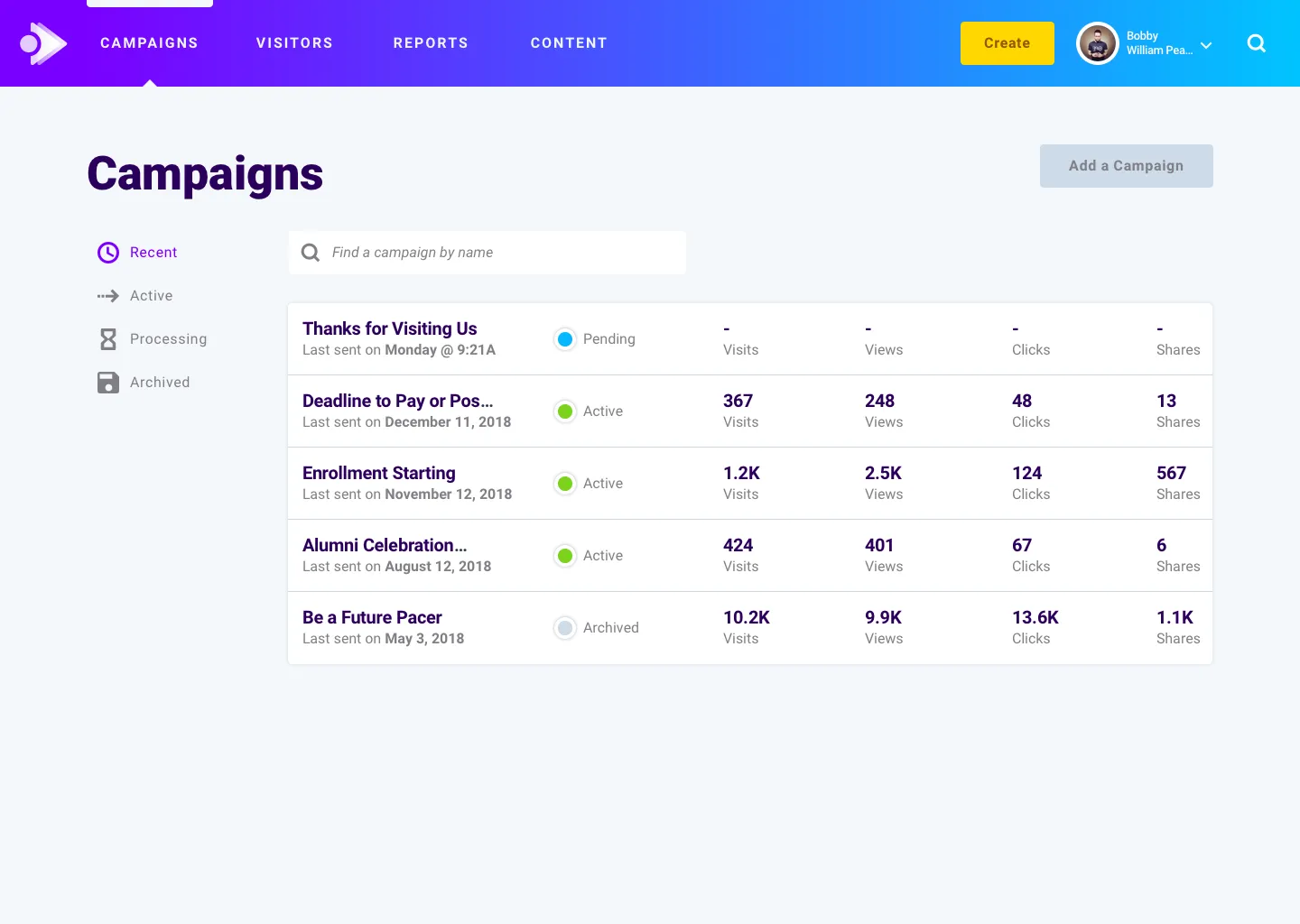1300x924 pixels.
Task: Click the Recent clock icon
Action: pyautogui.click(x=108, y=253)
